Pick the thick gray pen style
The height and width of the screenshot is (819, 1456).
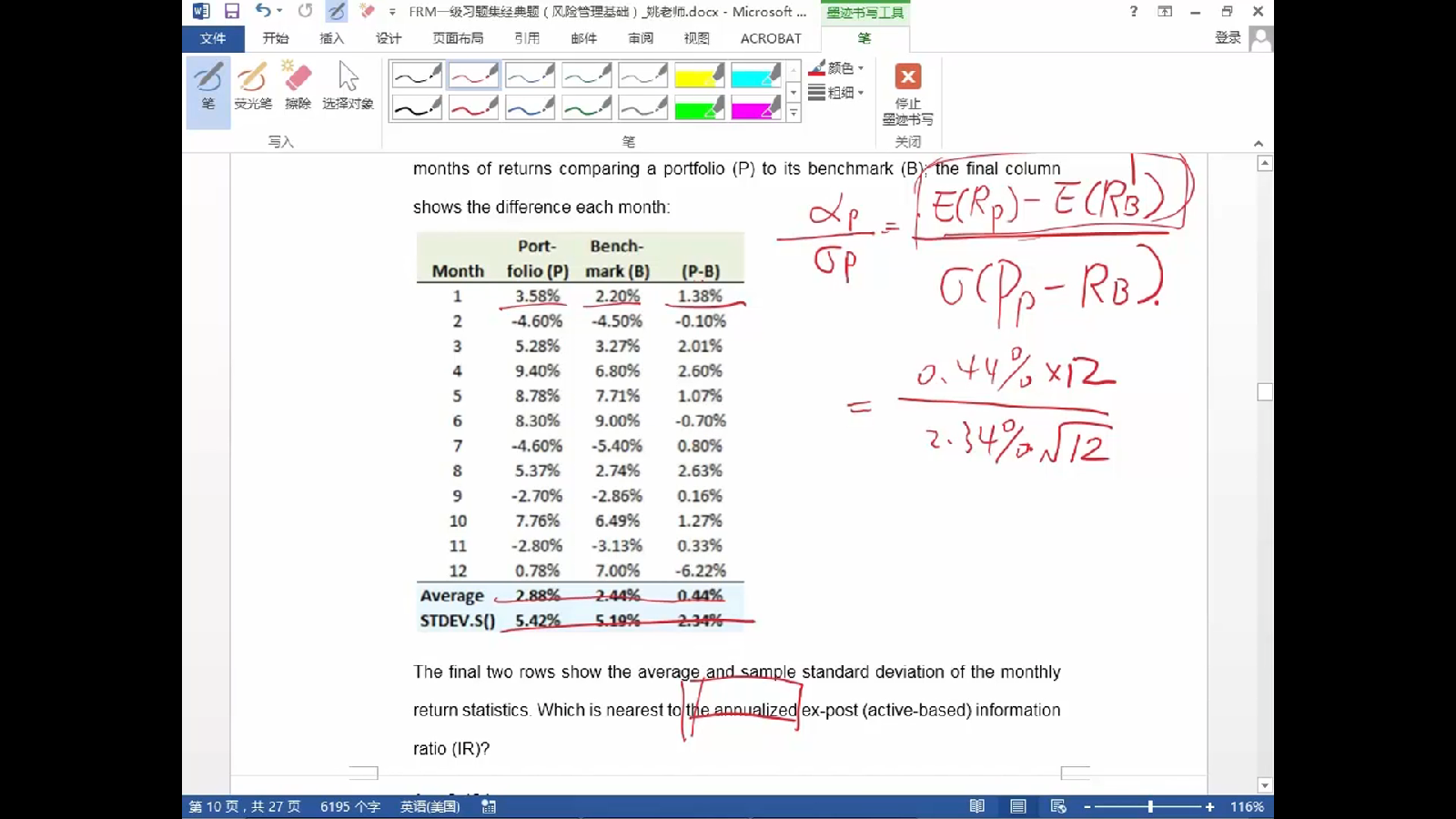coord(642,107)
